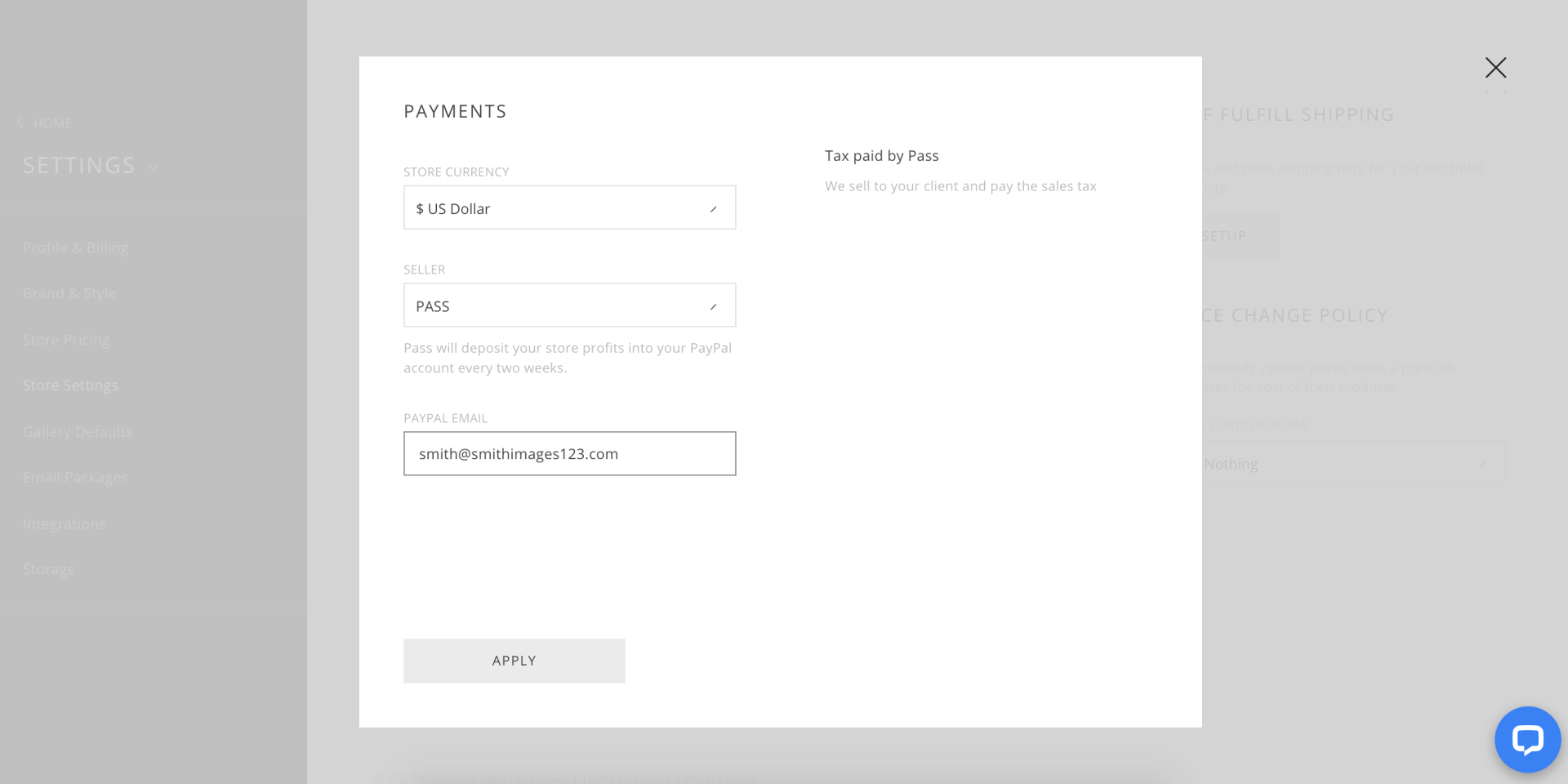Click the Settings heading
This screenshot has width=1568, height=784.
[x=79, y=166]
